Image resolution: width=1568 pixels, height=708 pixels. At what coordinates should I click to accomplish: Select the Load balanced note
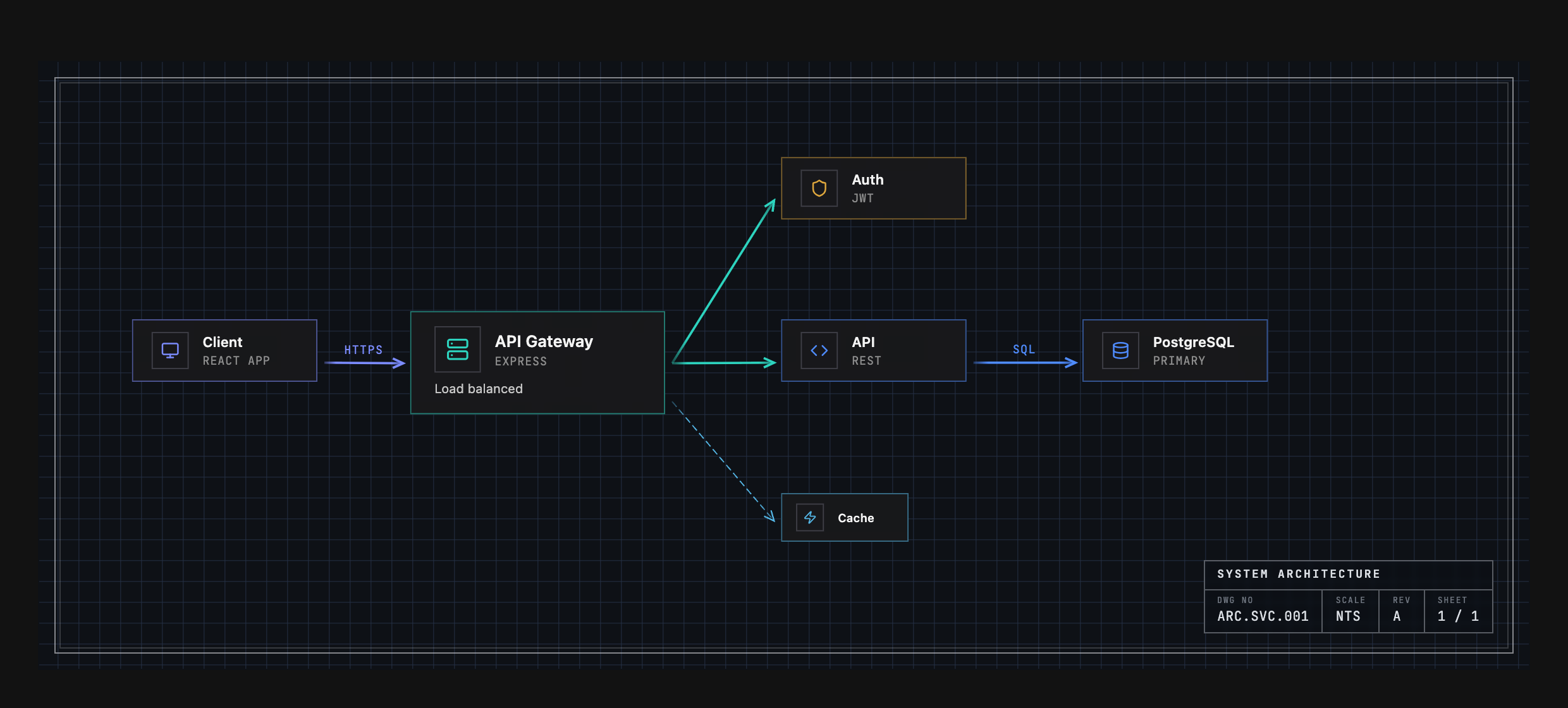pyautogui.click(x=479, y=389)
